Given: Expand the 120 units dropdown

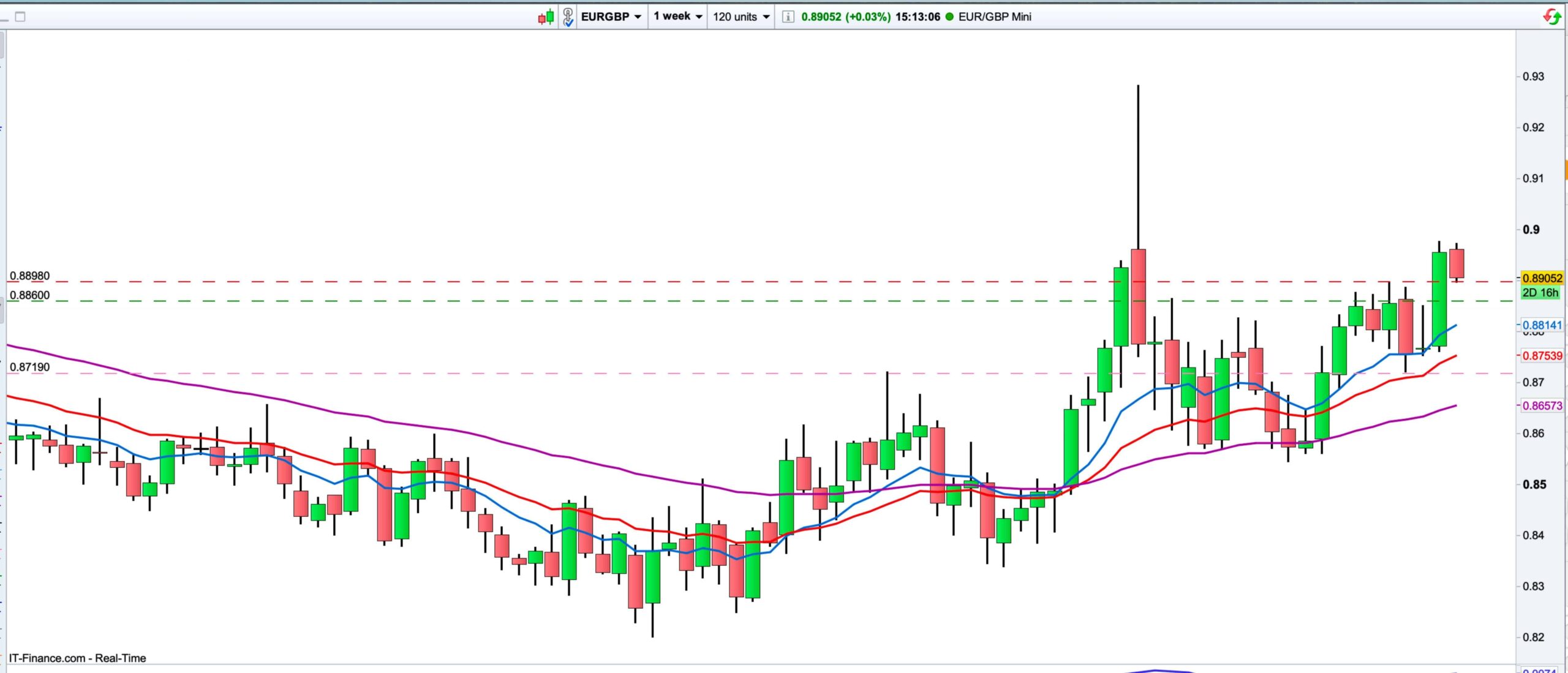Looking at the screenshot, I should coord(741,17).
